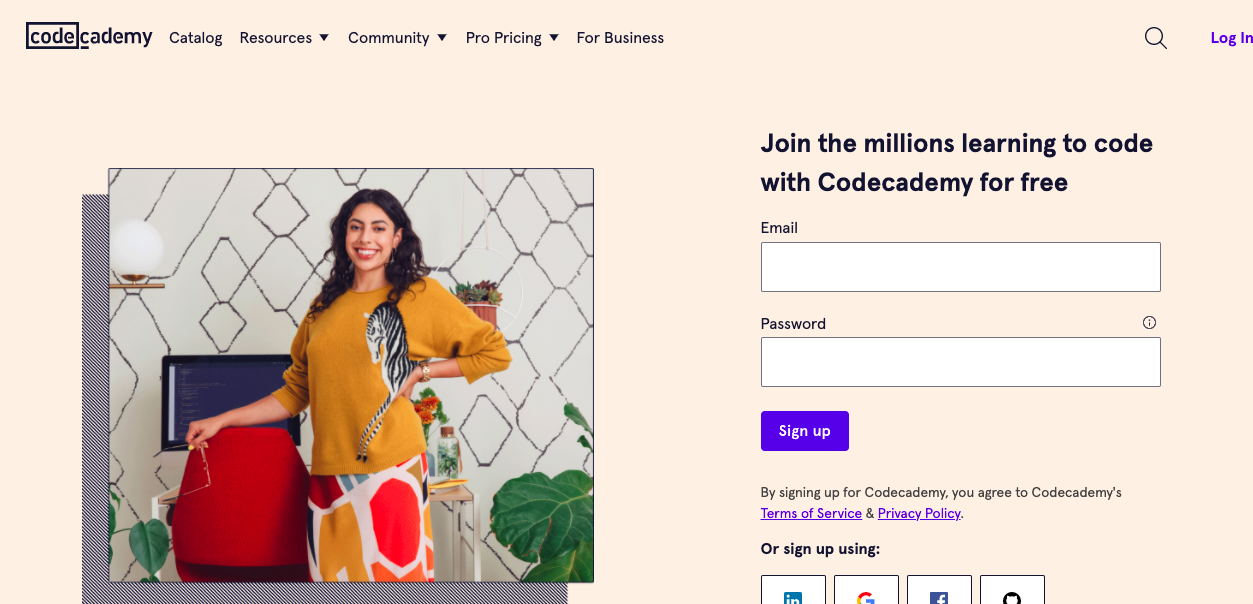Open the Community dropdown menu
This screenshot has width=1253, height=604.
click(x=397, y=38)
